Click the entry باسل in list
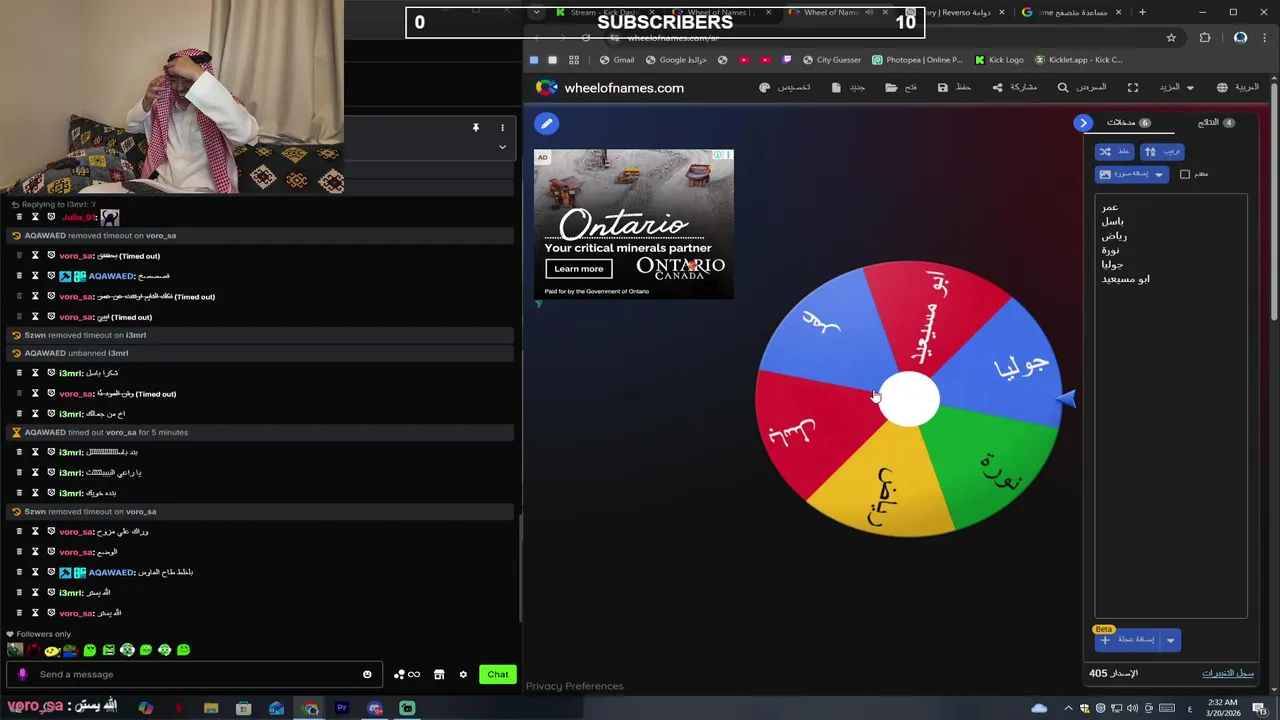The height and width of the screenshot is (720, 1280). (1113, 221)
